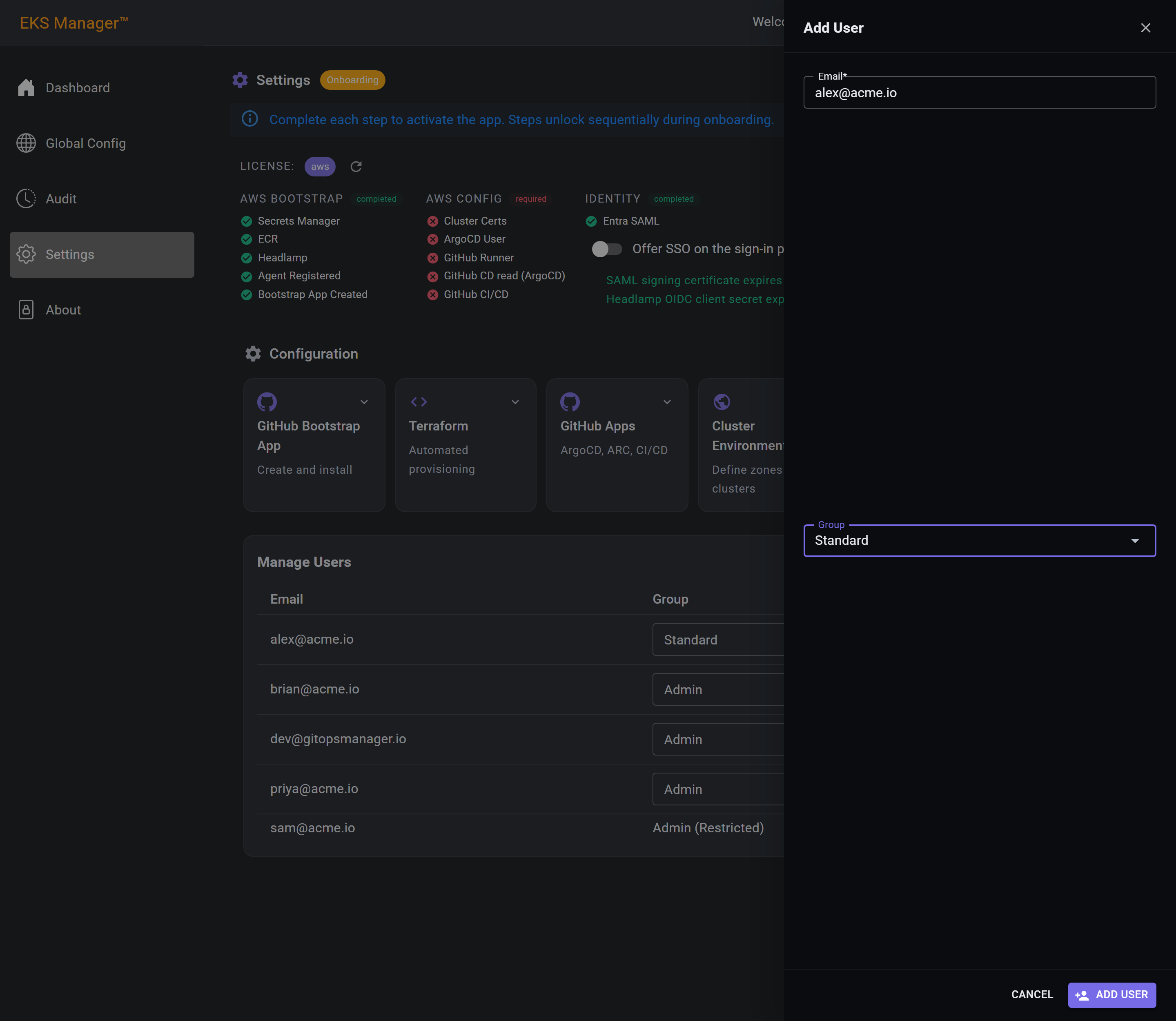Close the Add User panel
Image resolution: width=1176 pixels, height=1021 pixels.
(1146, 28)
